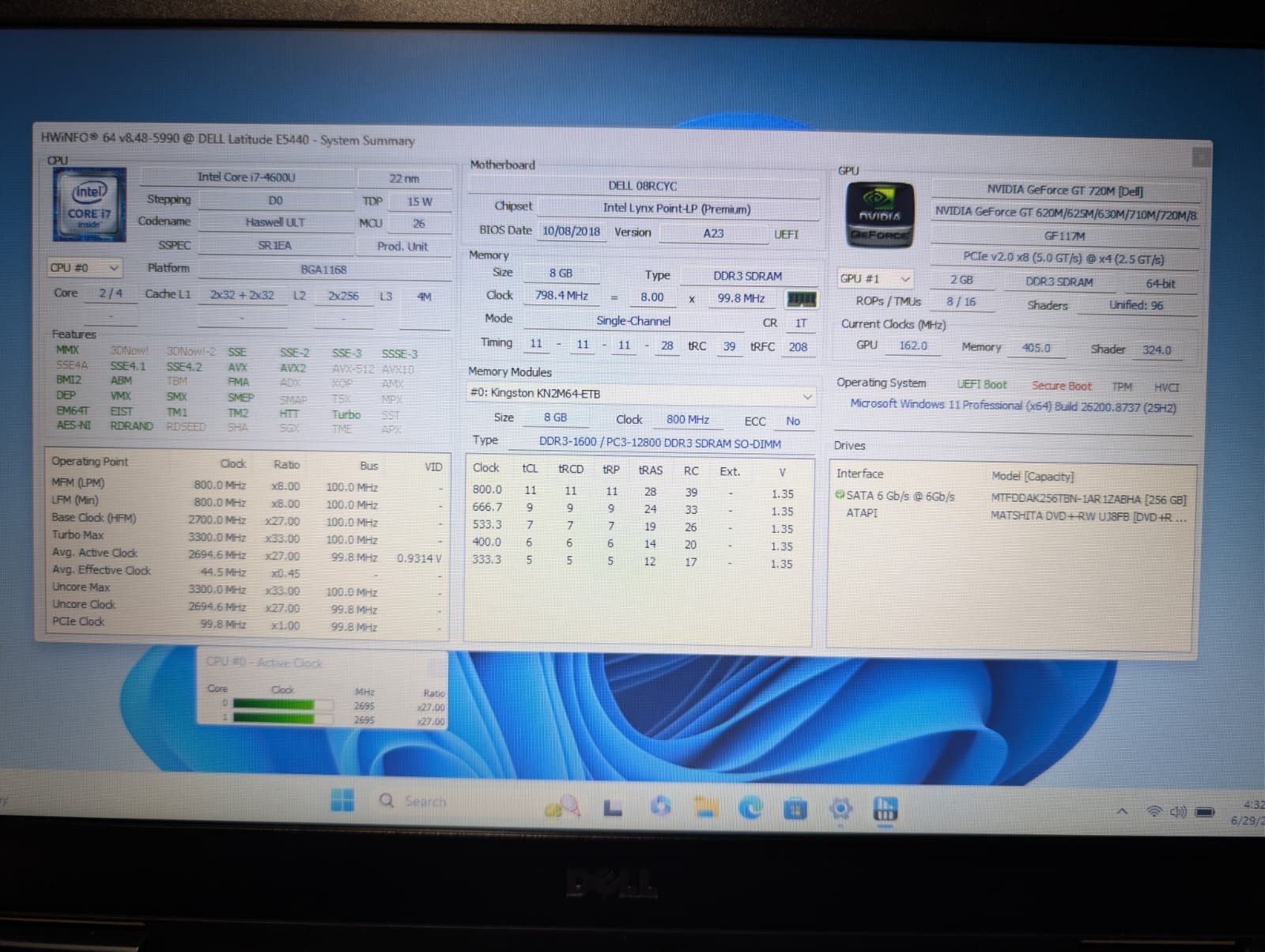The image size is (1265, 952).
Task: Click the Intel Core i7-4600U name field
Action: tap(247, 177)
